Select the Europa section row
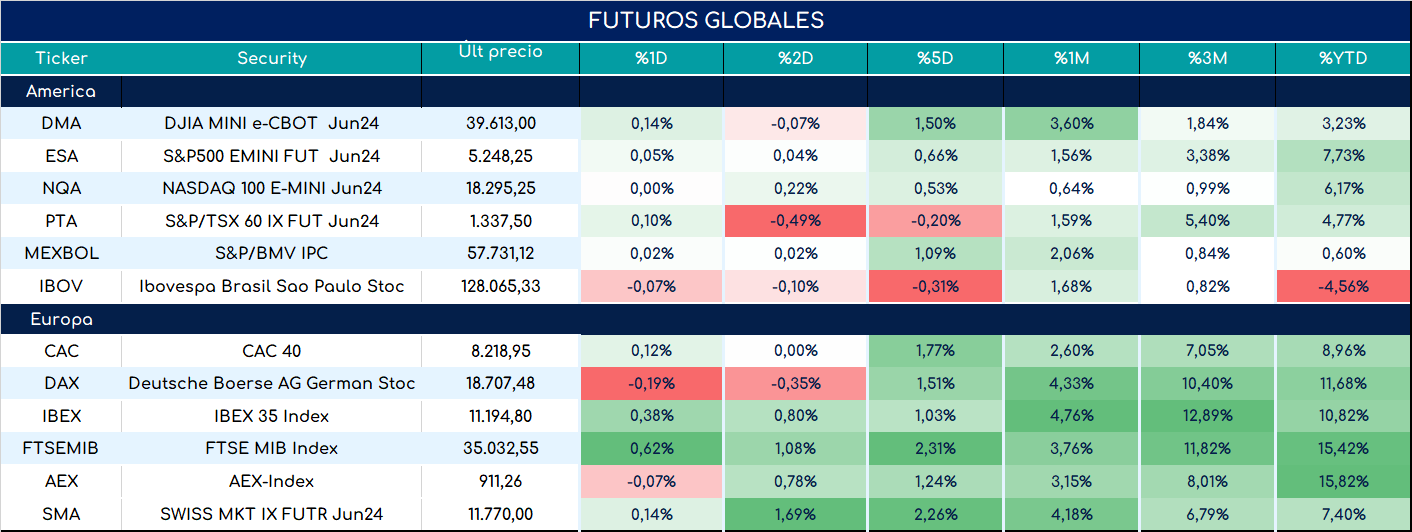Image resolution: width=1412 pixels, height=532 pixels. coord(706,319)
